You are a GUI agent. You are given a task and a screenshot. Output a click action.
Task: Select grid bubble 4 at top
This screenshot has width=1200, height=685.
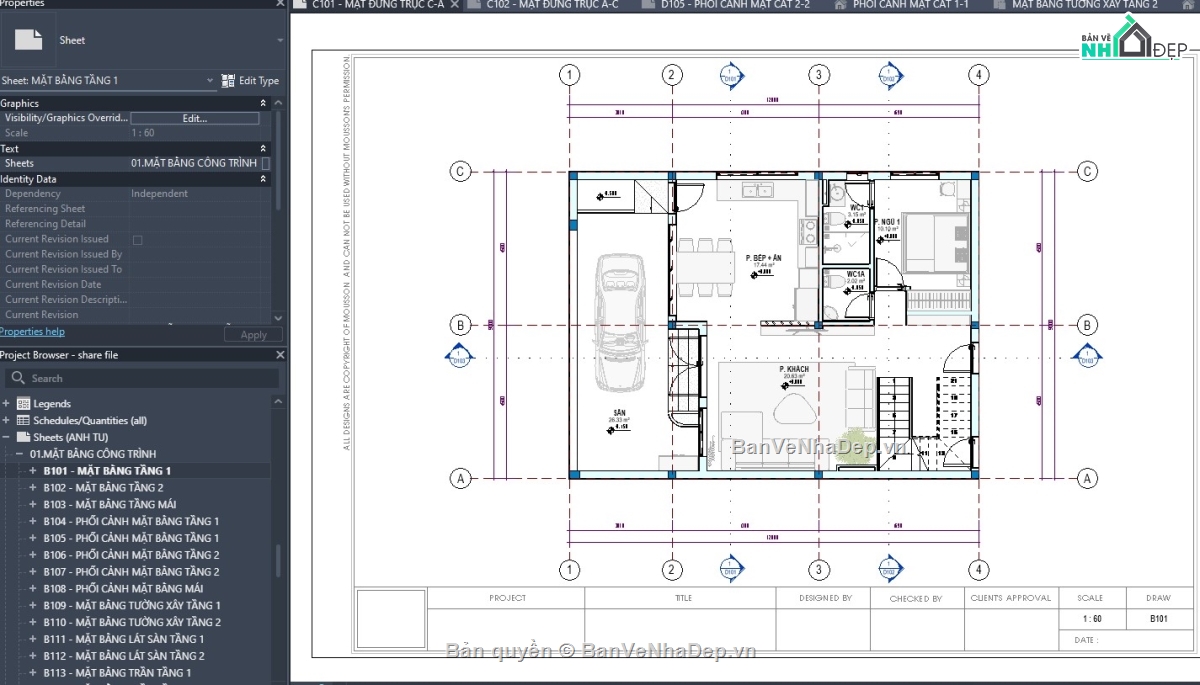979,74
